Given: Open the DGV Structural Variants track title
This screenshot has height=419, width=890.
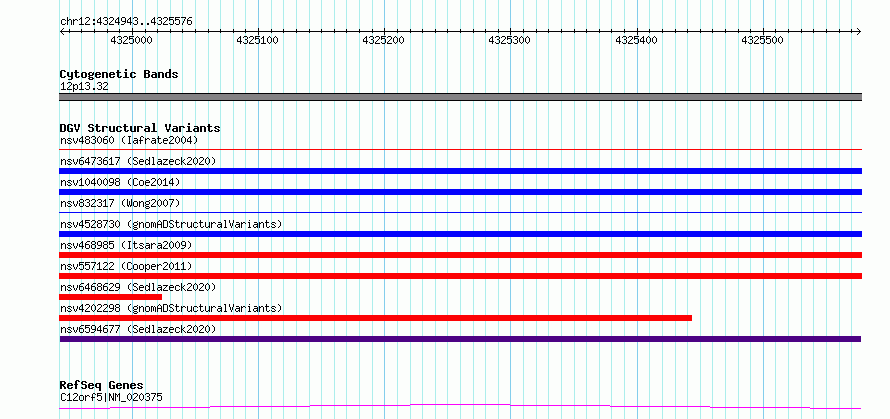Looking at the screenshot, I should [x=140, y=128].
